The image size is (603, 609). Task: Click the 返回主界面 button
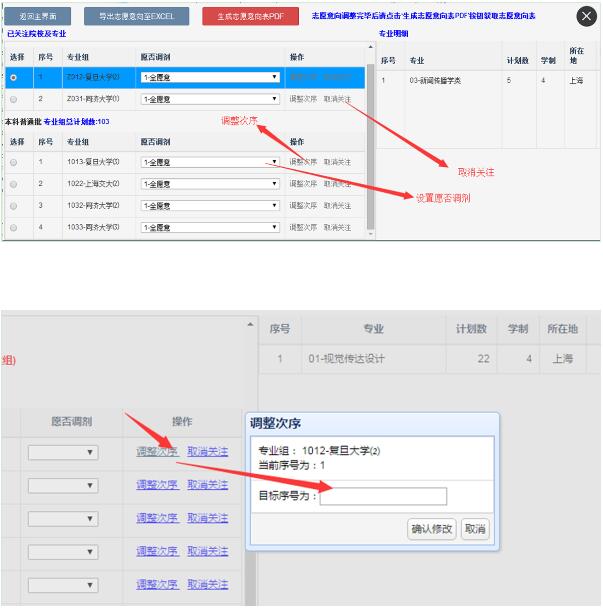point(38,16)
